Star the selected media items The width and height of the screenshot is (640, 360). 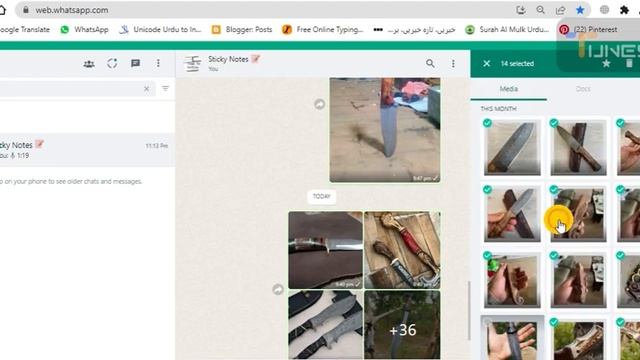click(x=606, y=63)
